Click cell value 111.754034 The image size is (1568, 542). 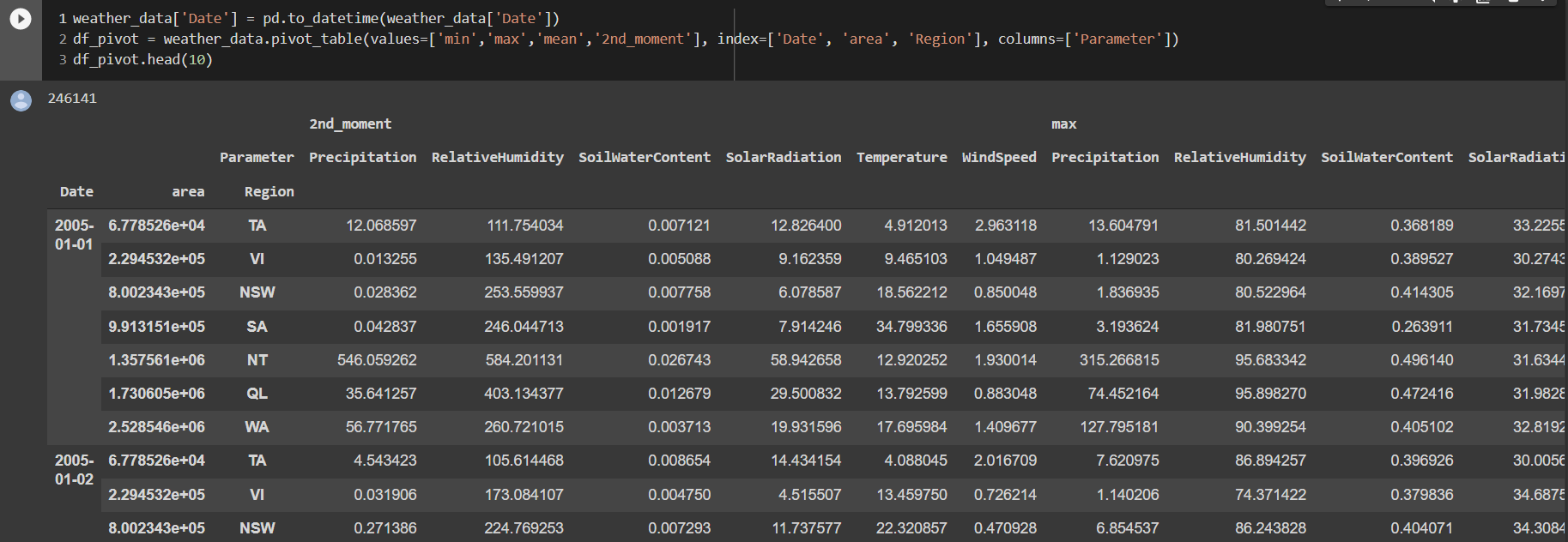(525, 225)
